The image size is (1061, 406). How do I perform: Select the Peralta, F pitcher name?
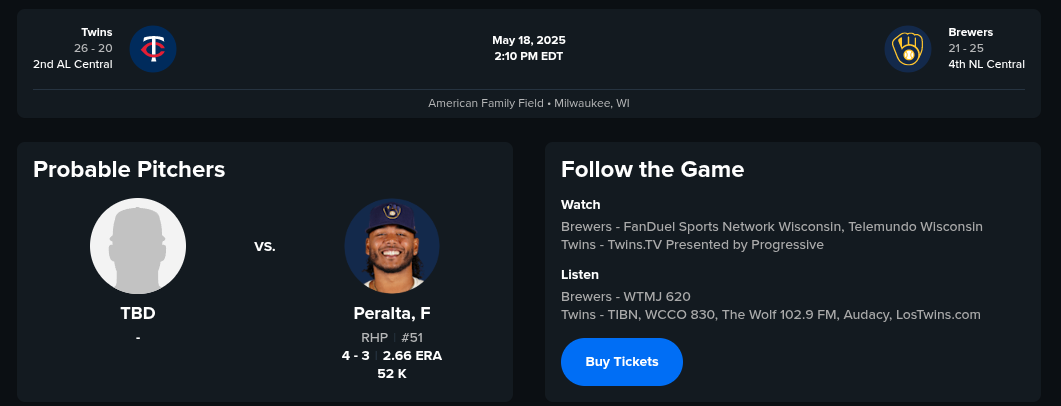click(x=392, y=313)
